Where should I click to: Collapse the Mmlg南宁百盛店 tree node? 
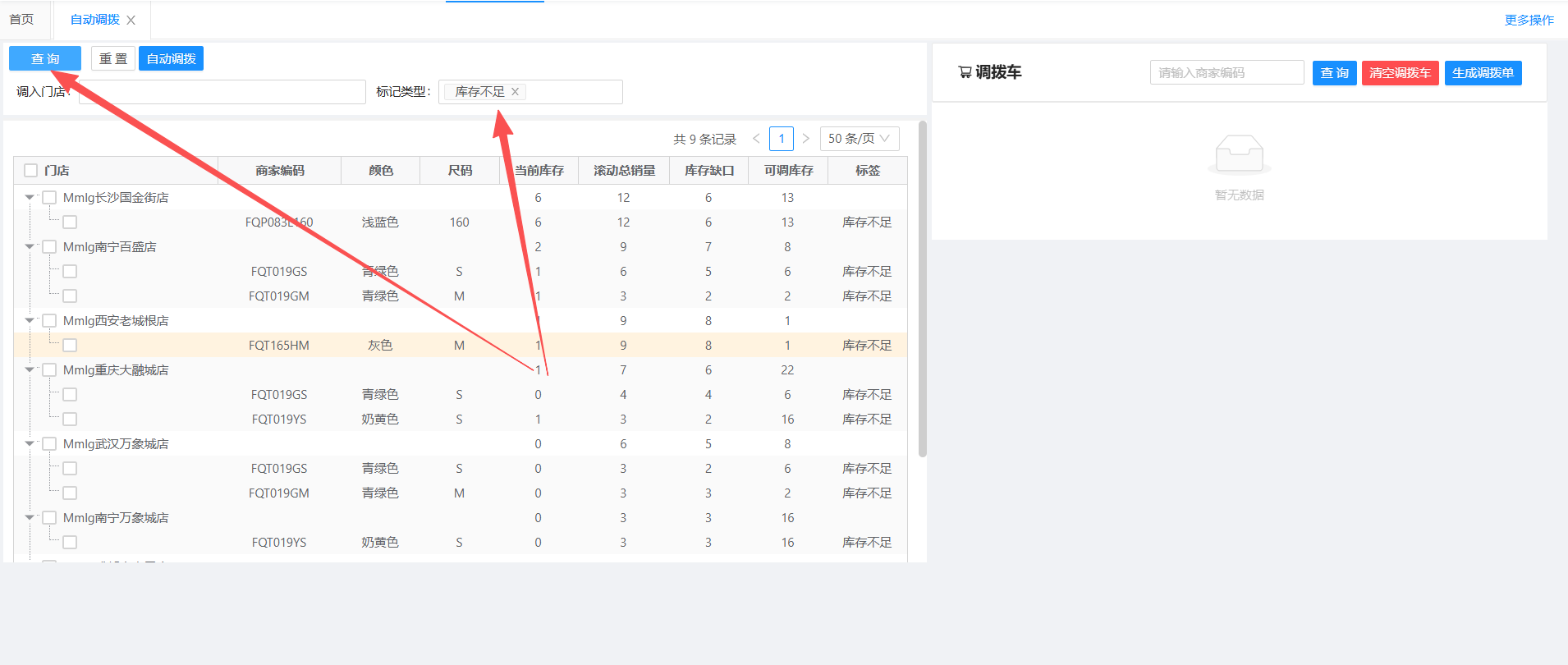[30, 247]
